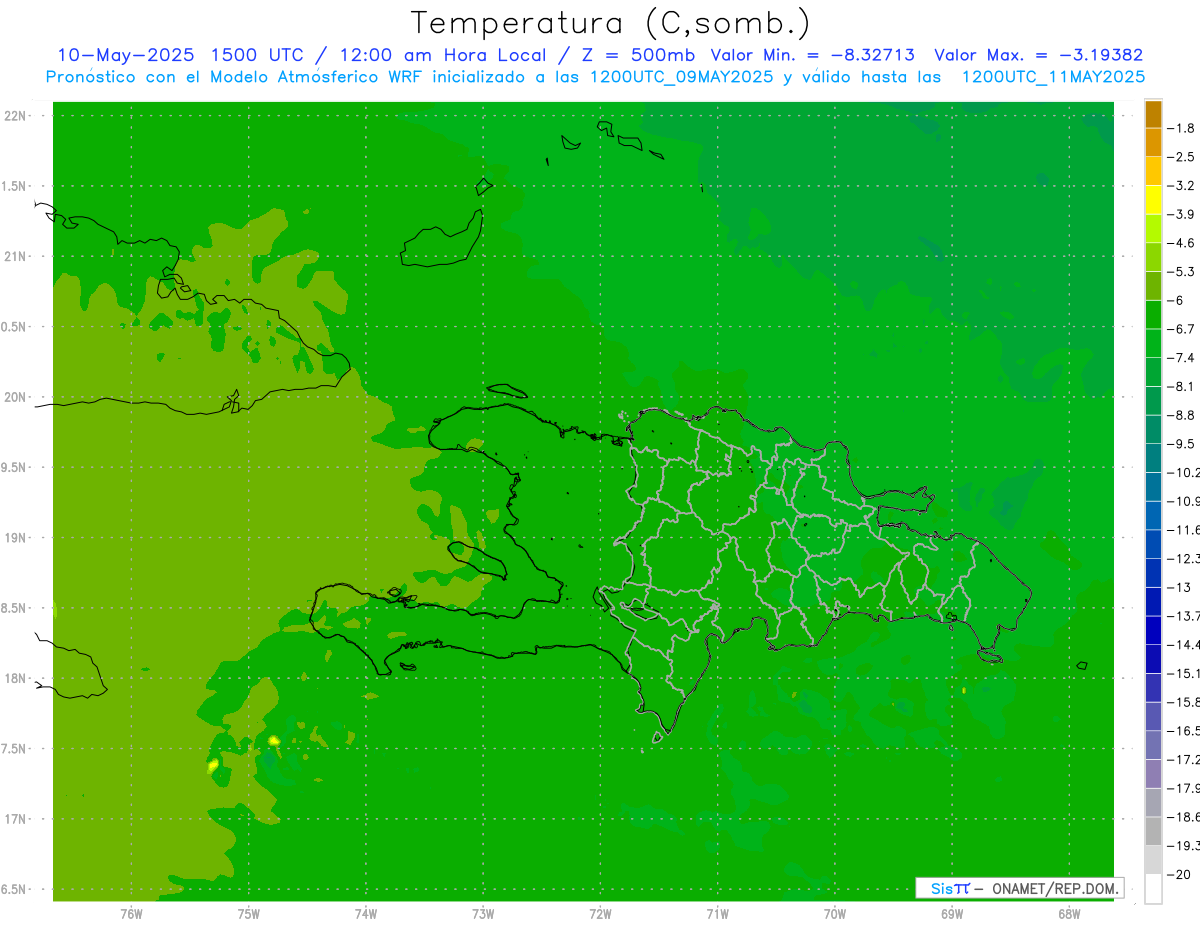
Task: Click the valid-until time "1200UTC_11MAY2025"
Action: (x=1053, y=77)
